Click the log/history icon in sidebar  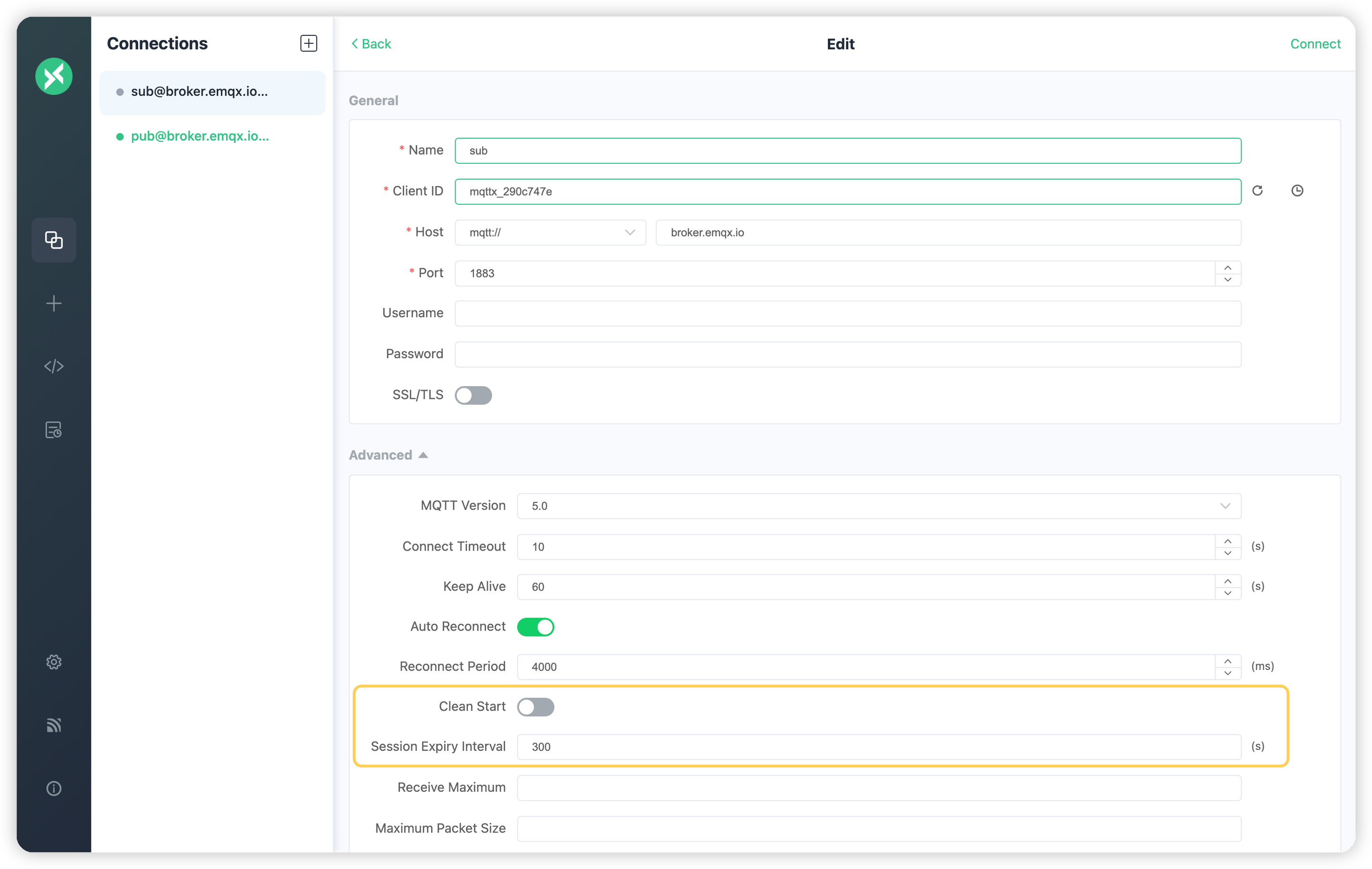[54, 430]
